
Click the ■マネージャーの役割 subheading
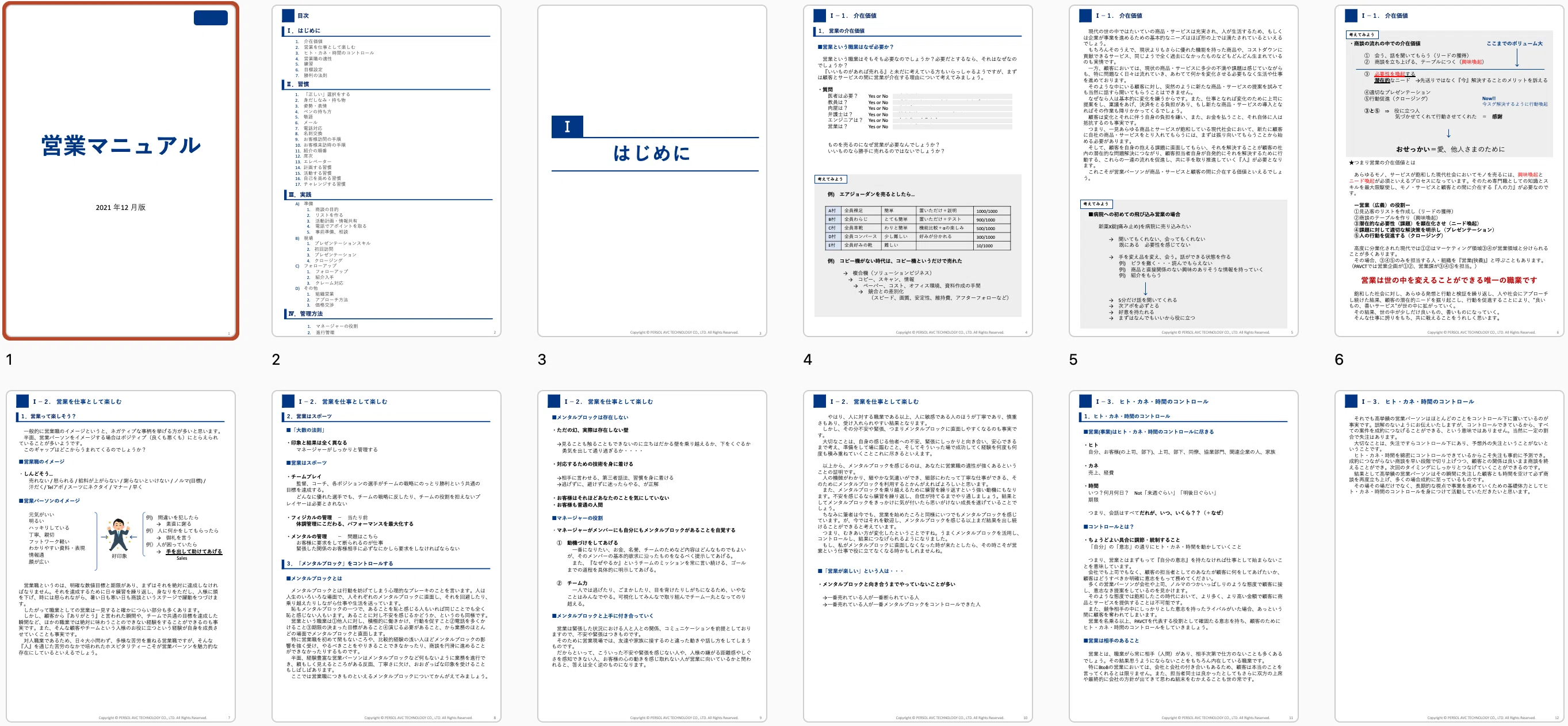(x=577, y=518)
